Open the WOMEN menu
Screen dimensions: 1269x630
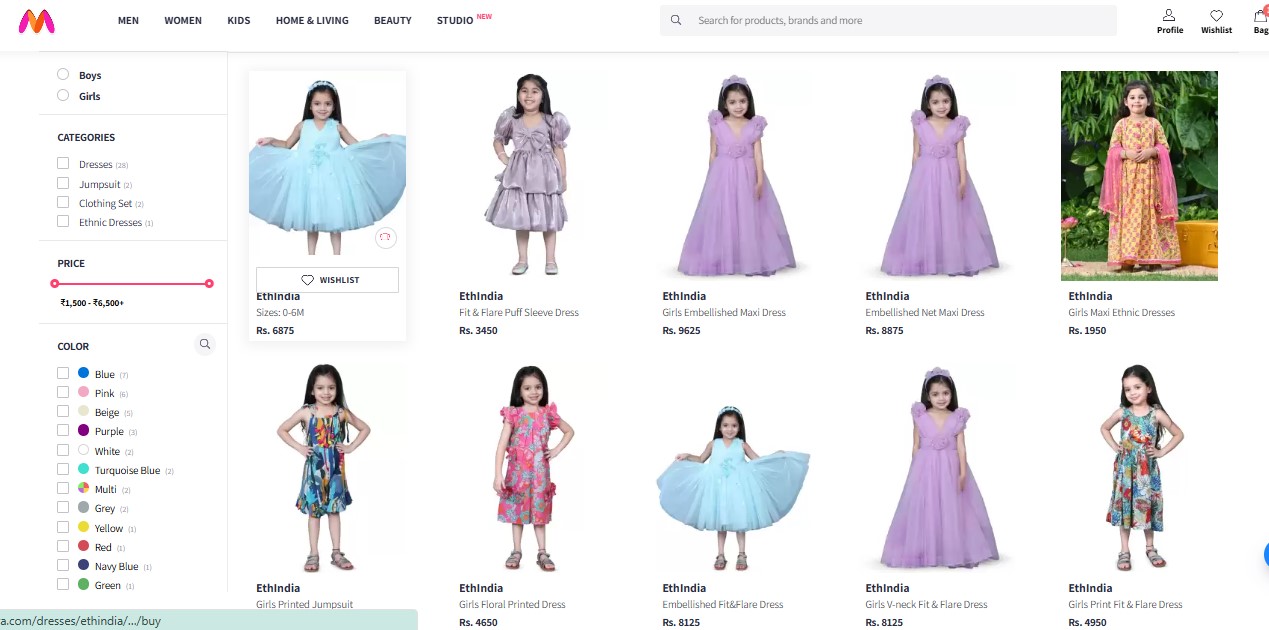183,20
